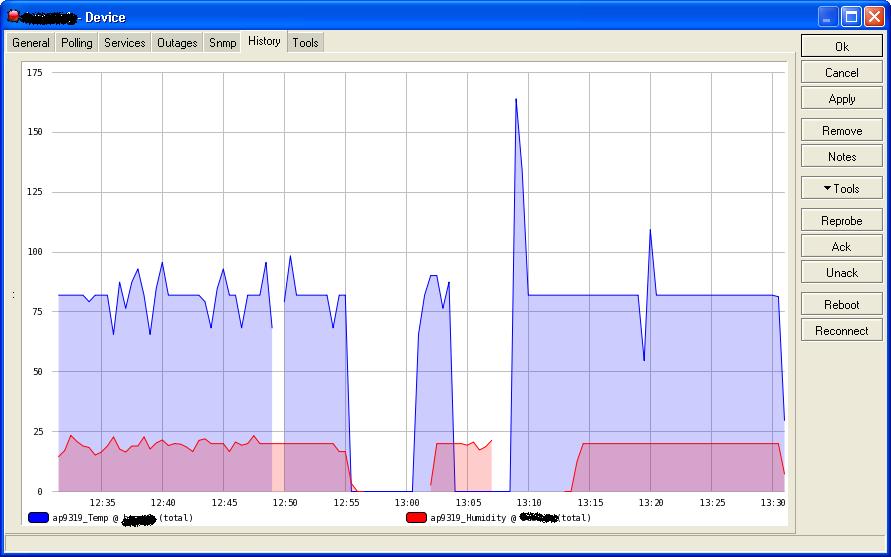Click the Cancel button
891x557 pixels.
842,72
